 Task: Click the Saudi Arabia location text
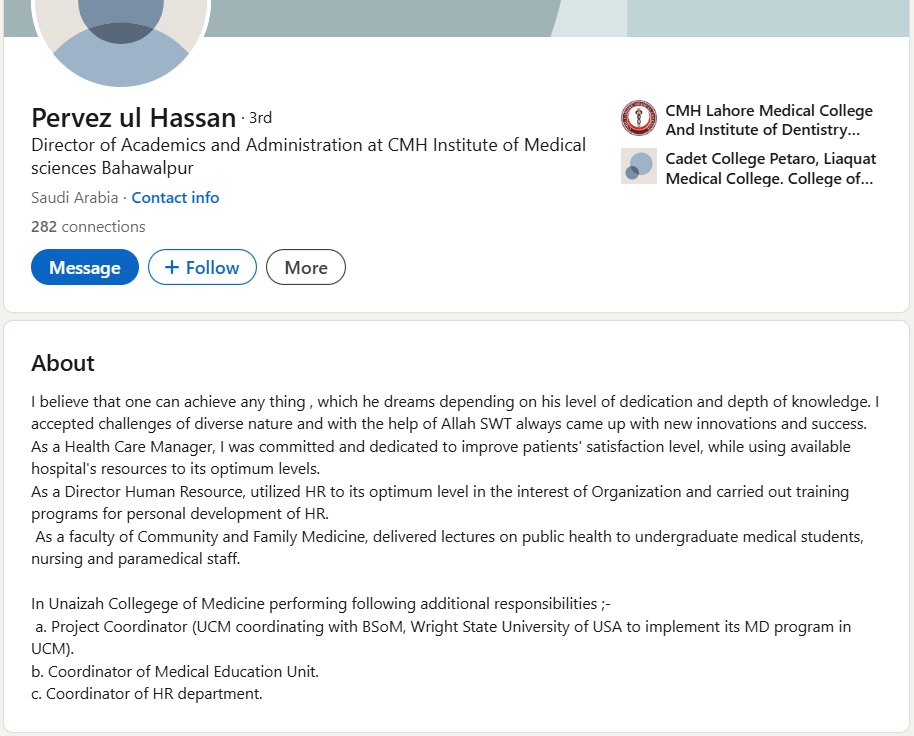click(x=72, y=197)
